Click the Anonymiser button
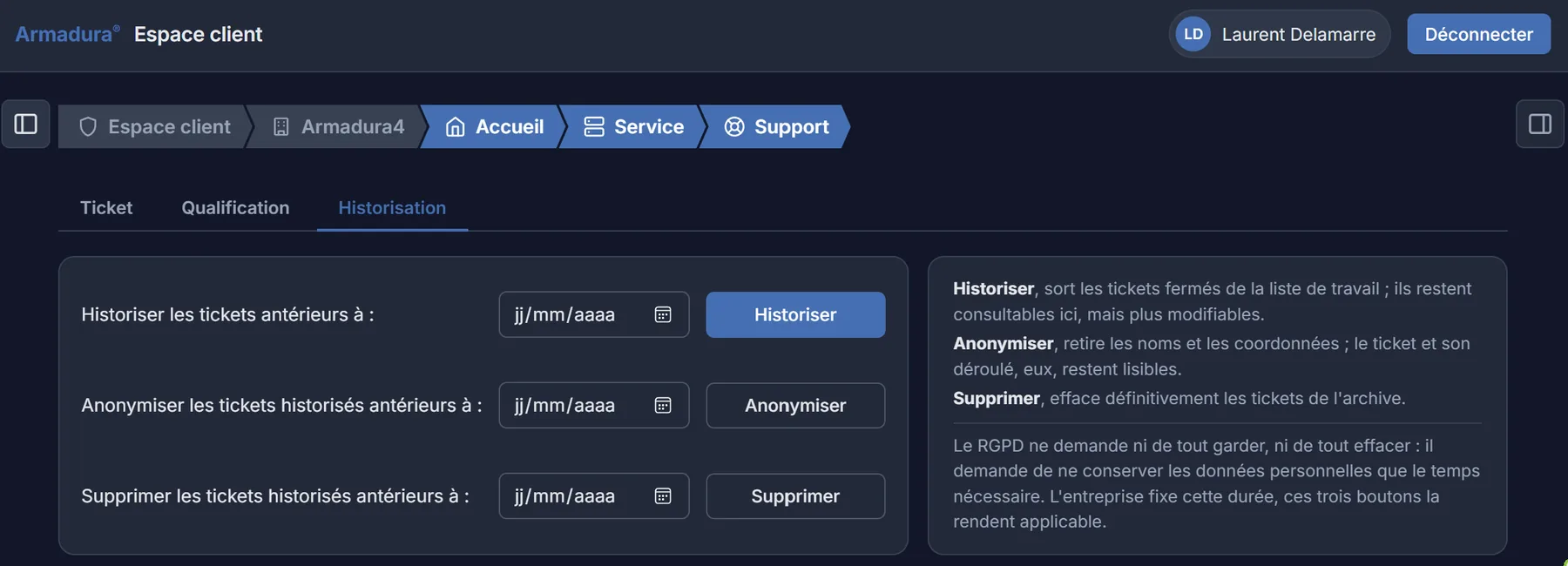 [x=795, y=405]
